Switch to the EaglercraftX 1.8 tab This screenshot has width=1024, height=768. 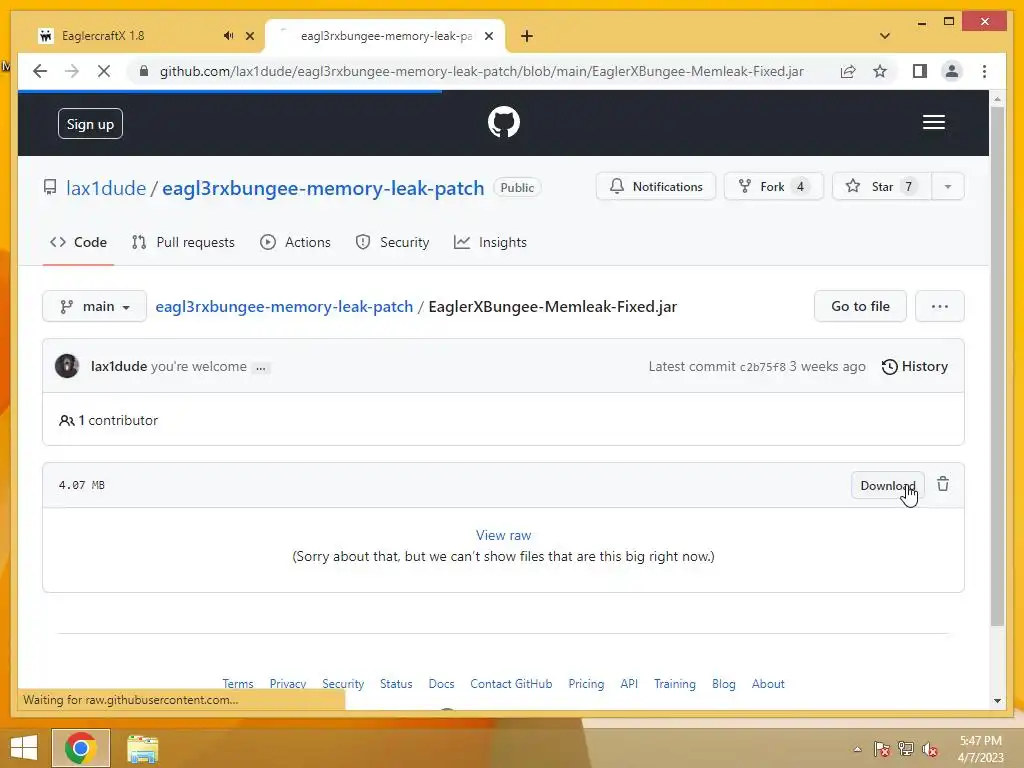[x=103, y=36]
